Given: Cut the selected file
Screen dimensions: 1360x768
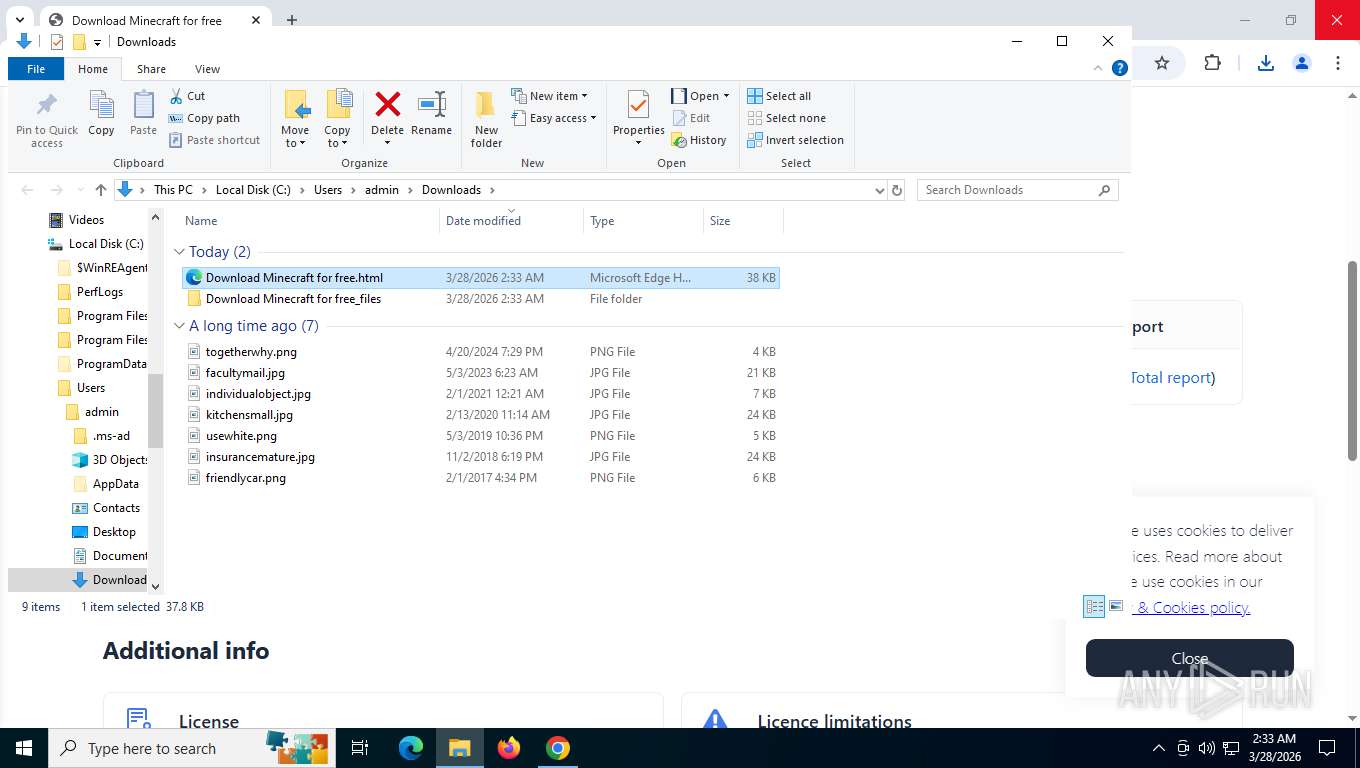Looking at the screenshot, I should [x=187, y=96].
